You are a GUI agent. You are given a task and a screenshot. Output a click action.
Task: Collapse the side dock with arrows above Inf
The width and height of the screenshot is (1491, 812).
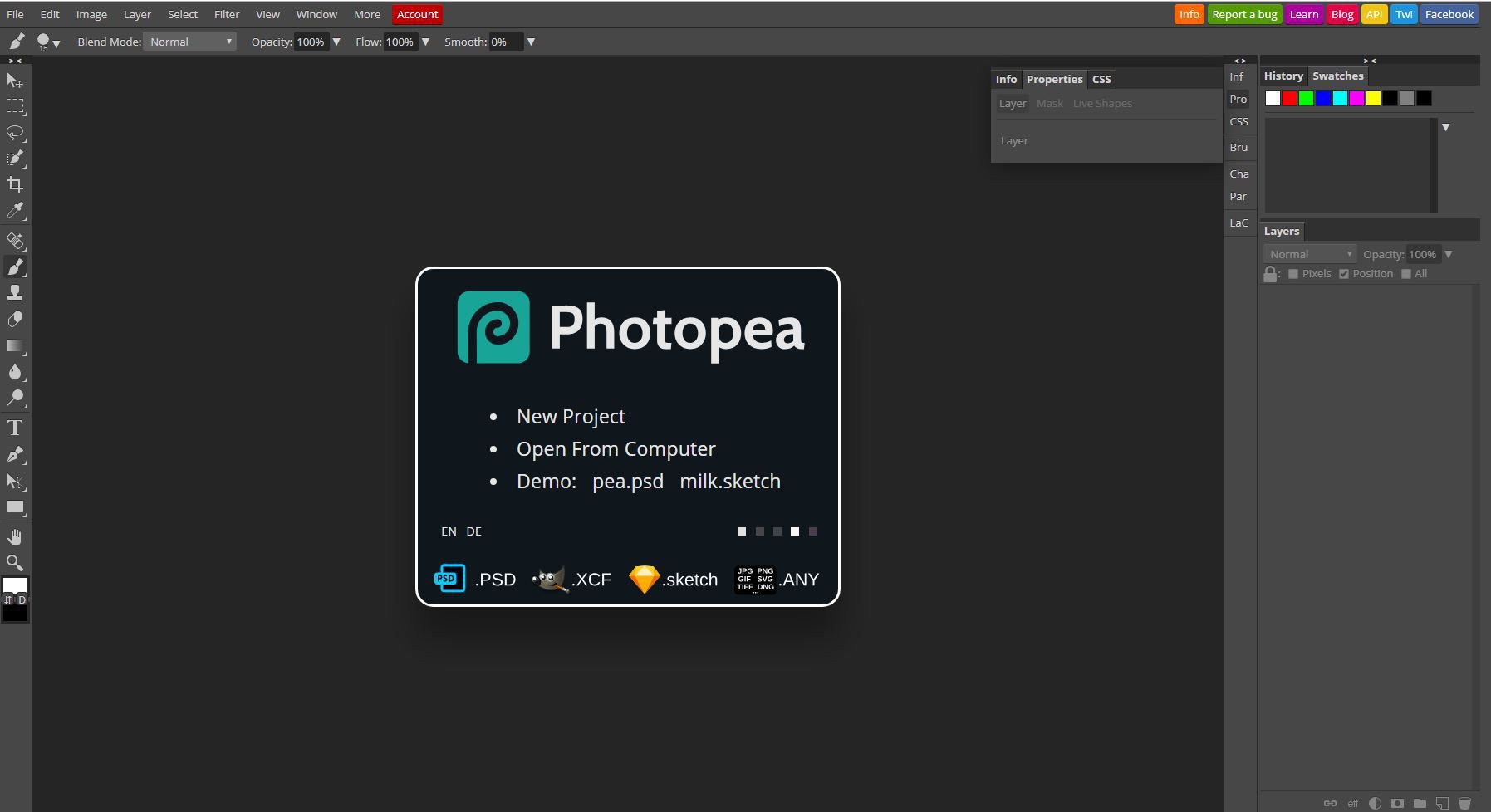point(1240,61)
